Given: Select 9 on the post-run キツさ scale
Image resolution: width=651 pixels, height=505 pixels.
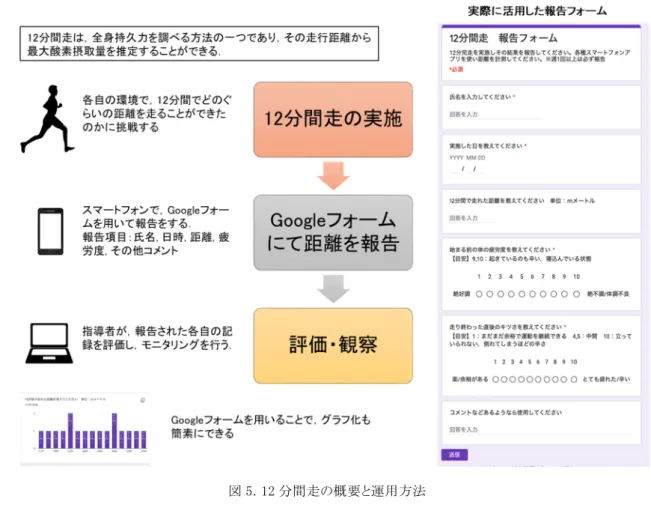Looking at the screenshot, I should tap(563, 379).
